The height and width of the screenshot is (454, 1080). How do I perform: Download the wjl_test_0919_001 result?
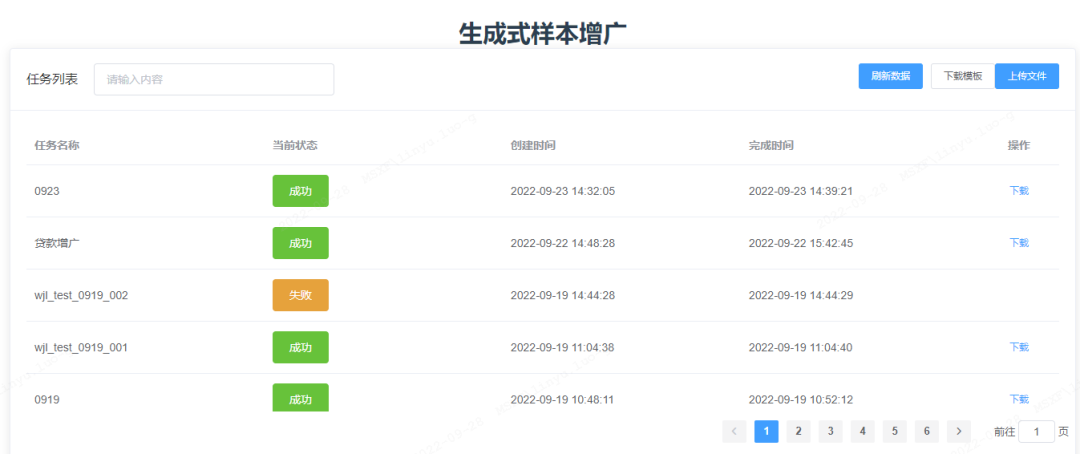(x=1019, y=347)
